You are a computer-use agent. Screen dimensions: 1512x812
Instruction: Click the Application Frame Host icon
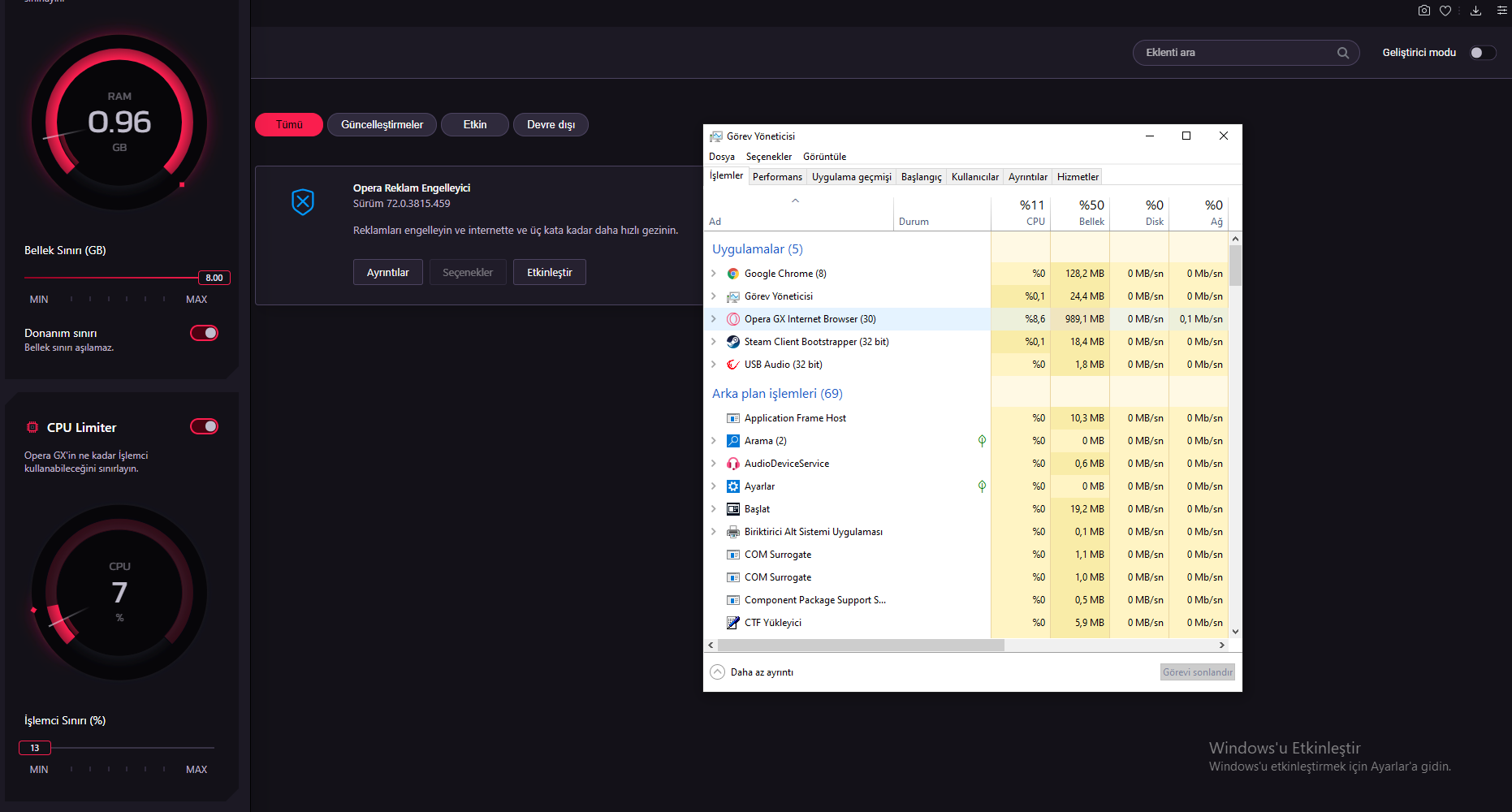pos(733,418)
